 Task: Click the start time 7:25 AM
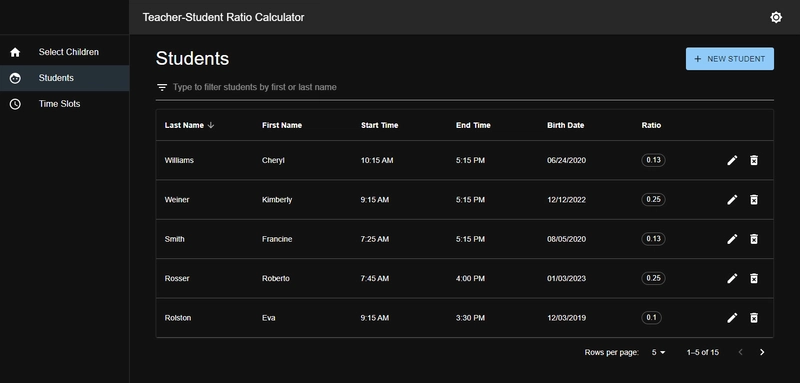pyautogui.click(x=374, y=239)
